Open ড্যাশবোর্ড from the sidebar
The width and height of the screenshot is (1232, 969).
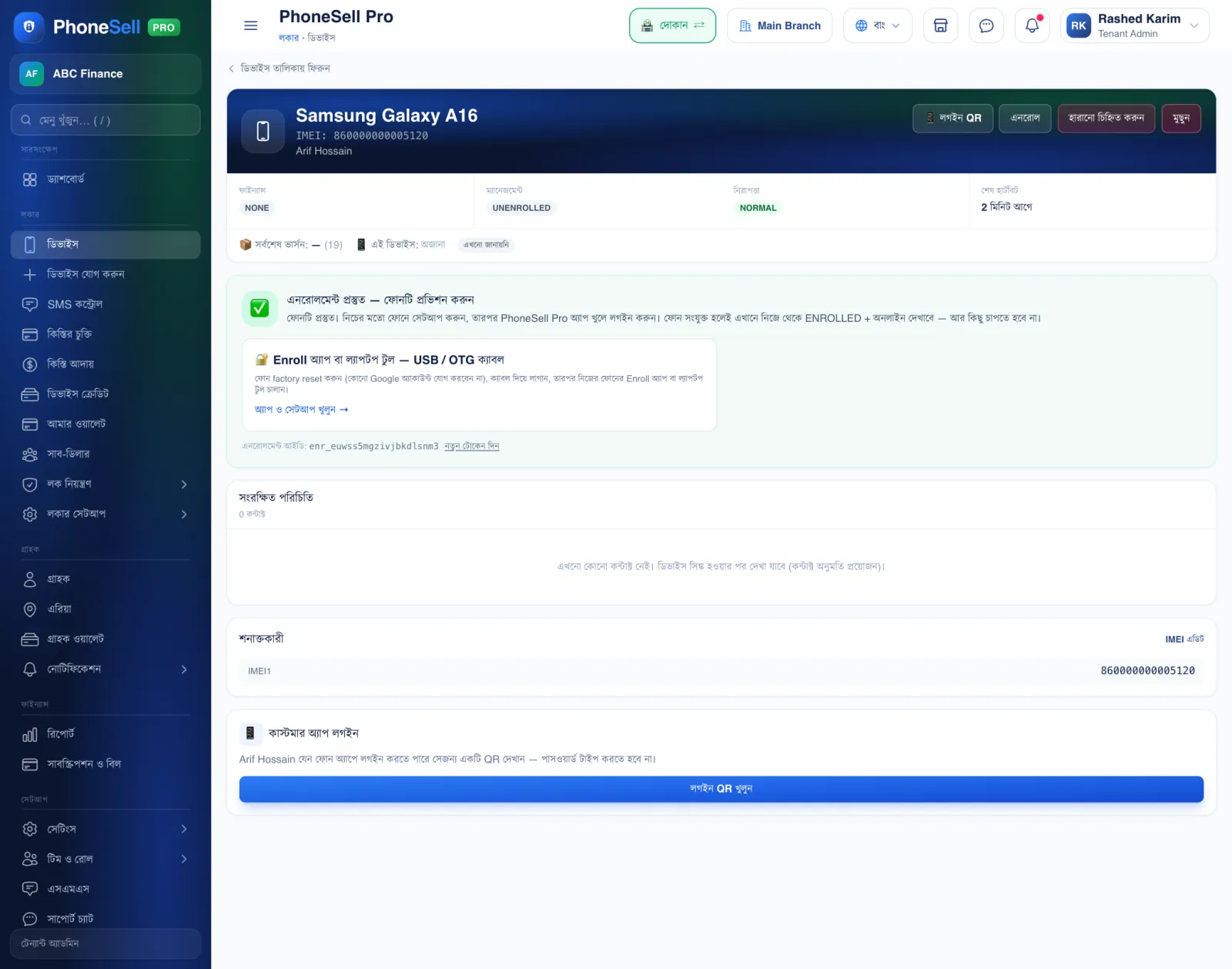tap(105, 179)
